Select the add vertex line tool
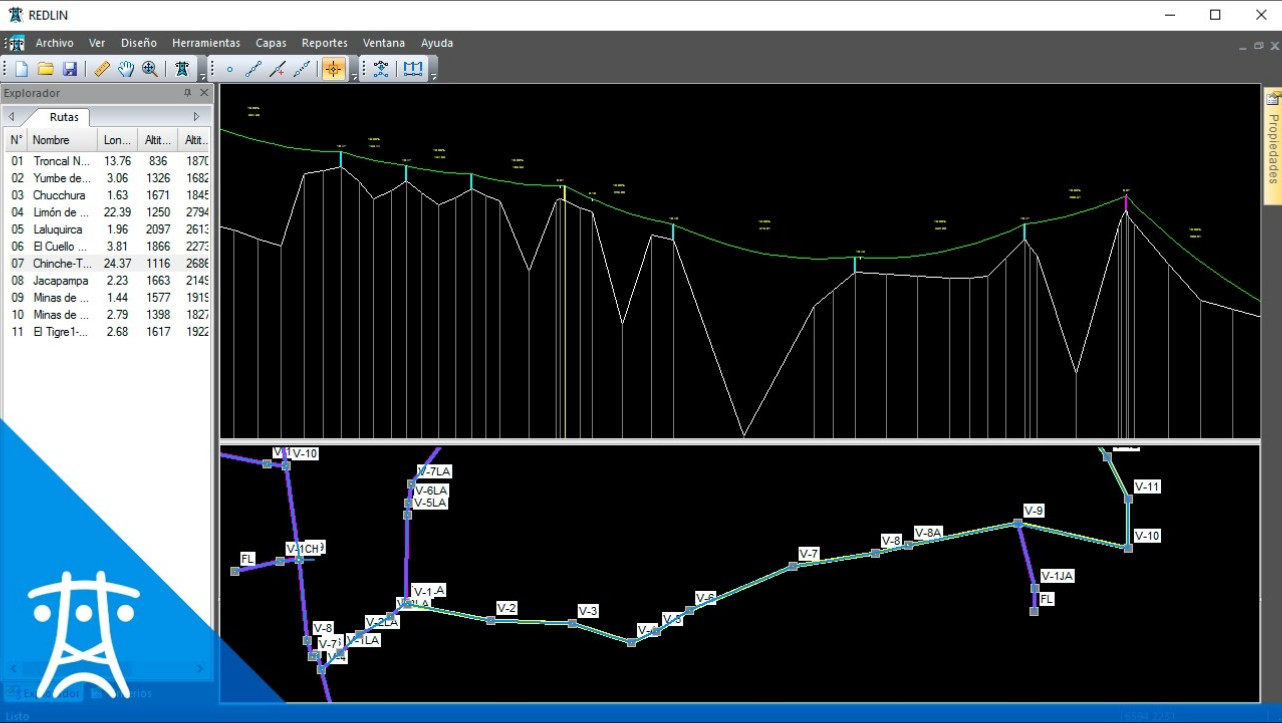The image size is (1282, 723). [x=278, y=69]
